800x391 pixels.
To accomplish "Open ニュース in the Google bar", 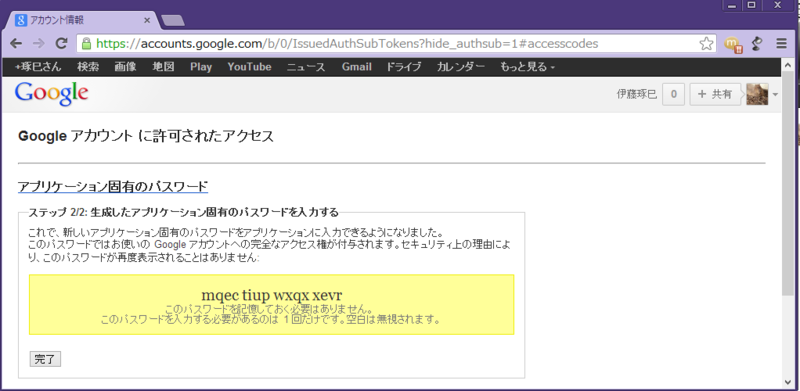I will click(x=306, y=67).
